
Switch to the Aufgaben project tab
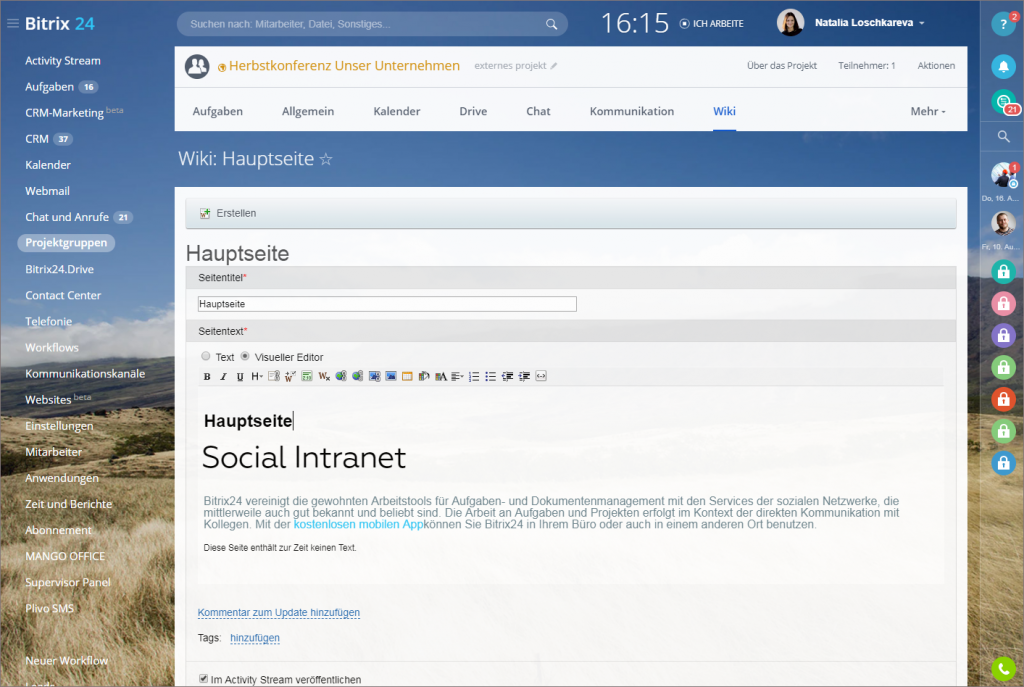tap(217, 112)
